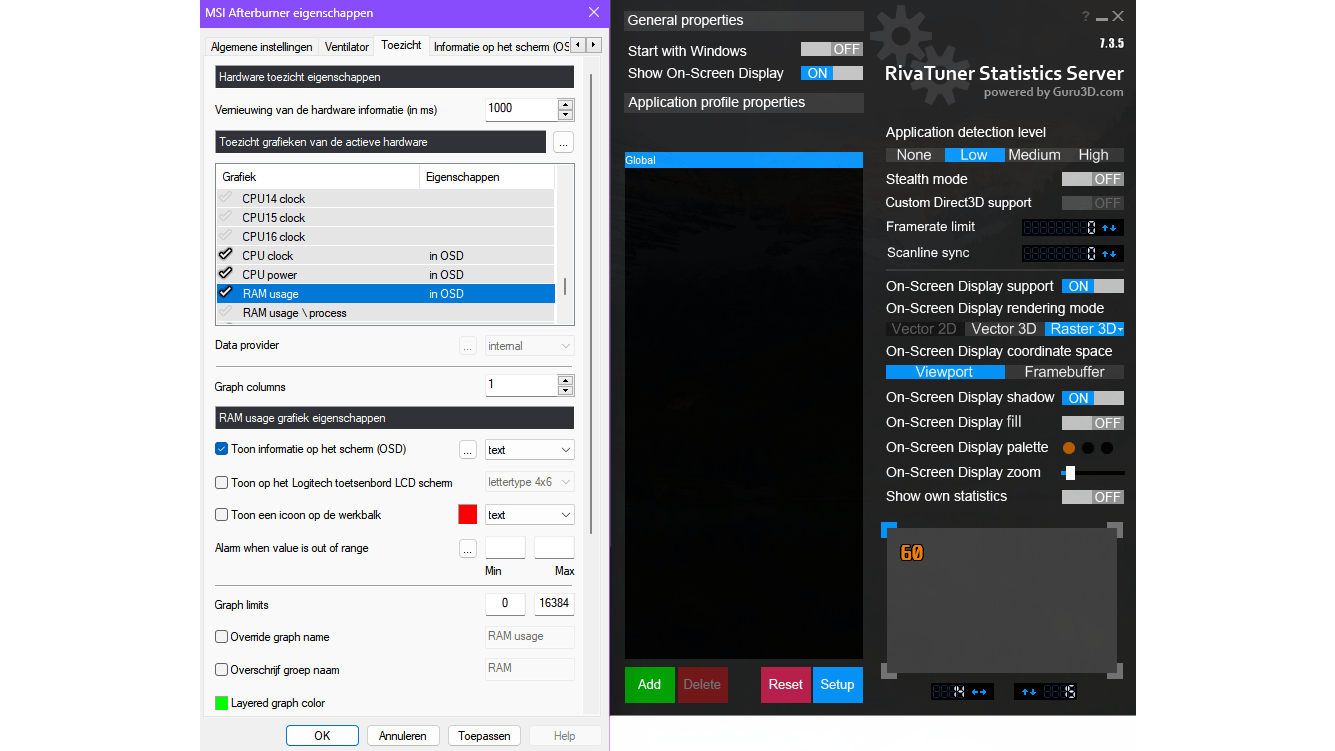Click the Framerate limit up-down arrows
This screenshot has width=1335, height=751.
(1110, 227)
